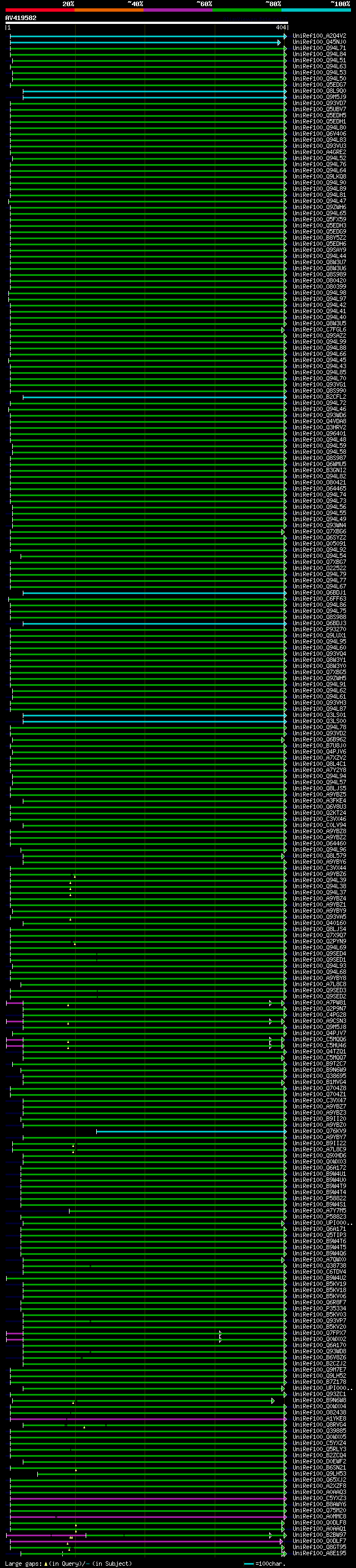Viewport: 356px width, 1568px height.
Task: Click the UniRef100_Q76KV9 label
Action: [319, 1131]
